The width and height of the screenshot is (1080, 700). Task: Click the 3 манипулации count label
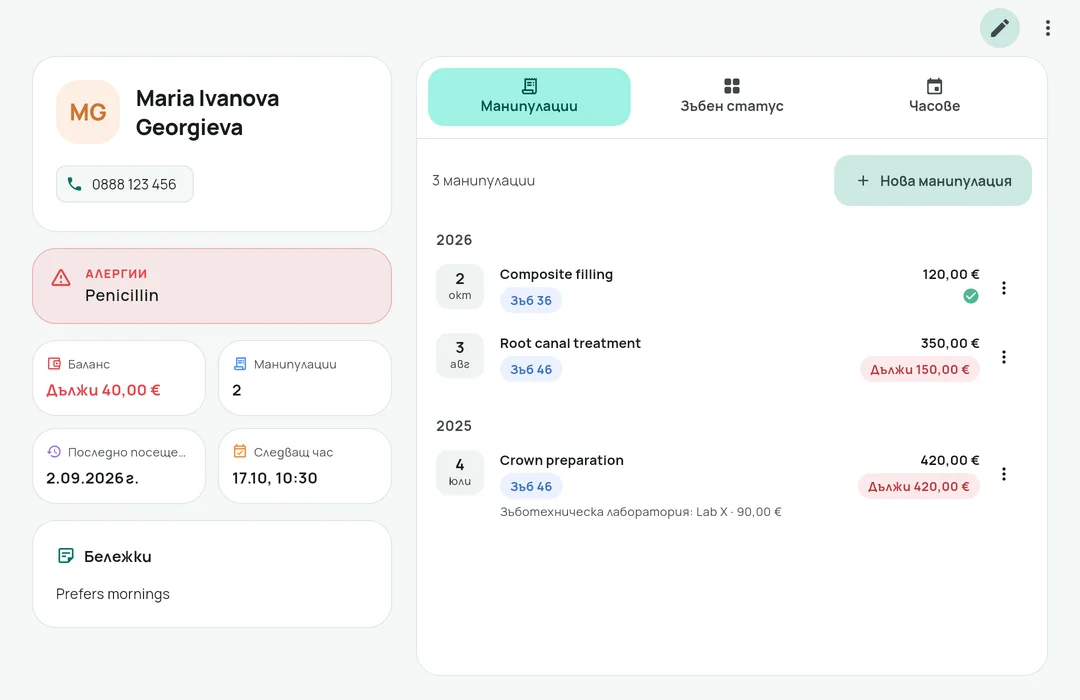(484, 181)
